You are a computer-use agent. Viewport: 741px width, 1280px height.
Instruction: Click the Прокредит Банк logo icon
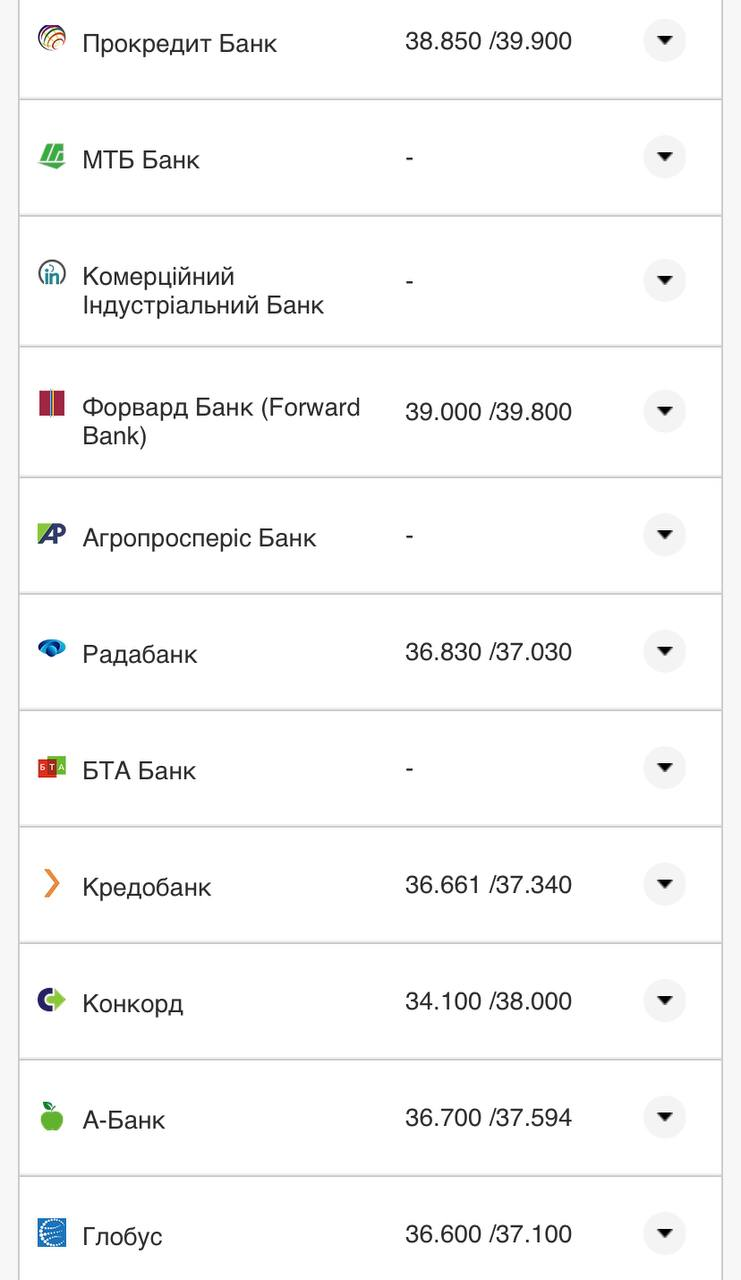(52, 40)
